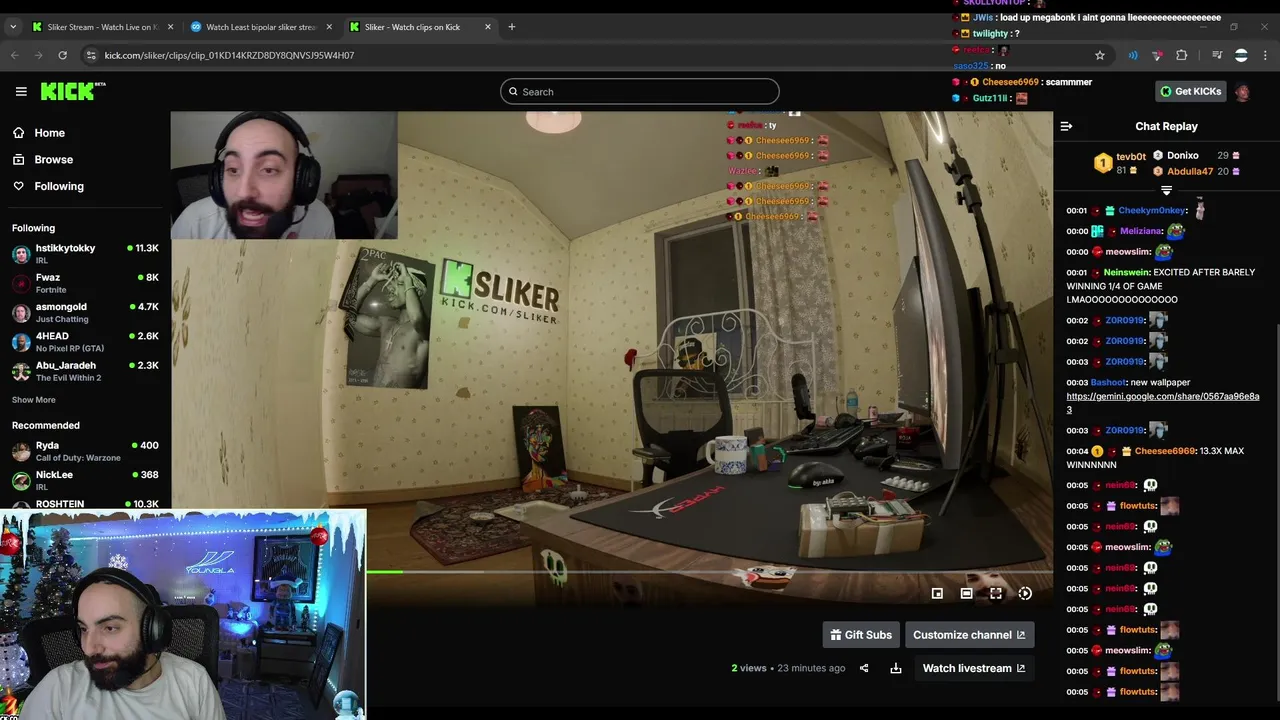1280x720 pixels.
Task: Open hstikkytokky channel in Following list
Action: coord(85,253)
